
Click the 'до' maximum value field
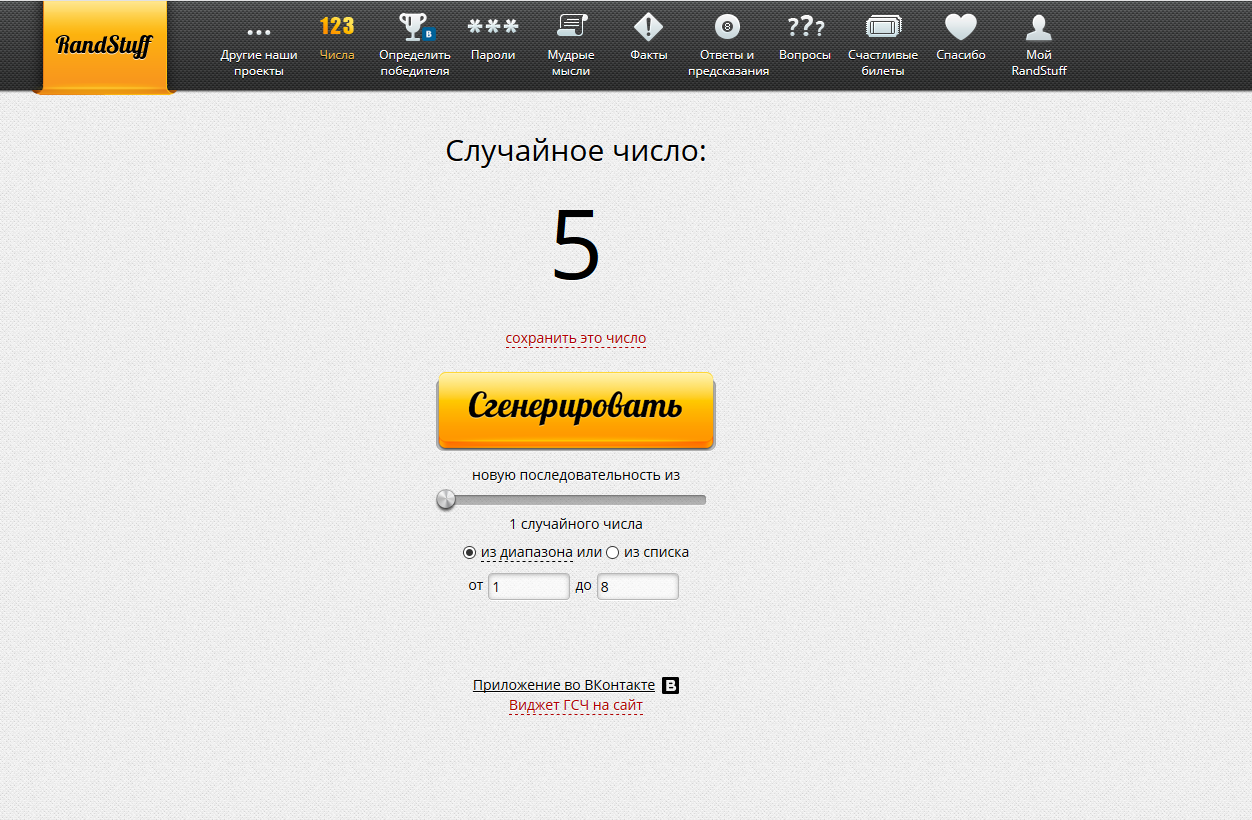coord(637,587)
